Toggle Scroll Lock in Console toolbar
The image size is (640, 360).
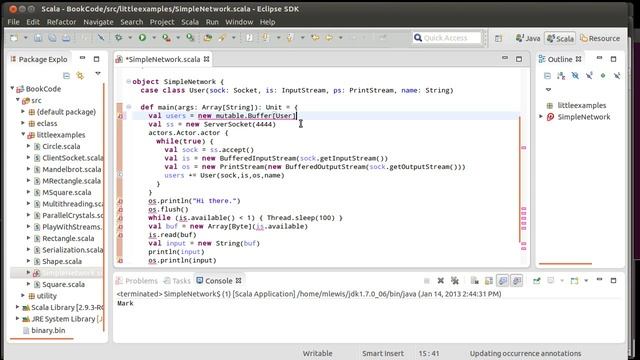(489, 281)
